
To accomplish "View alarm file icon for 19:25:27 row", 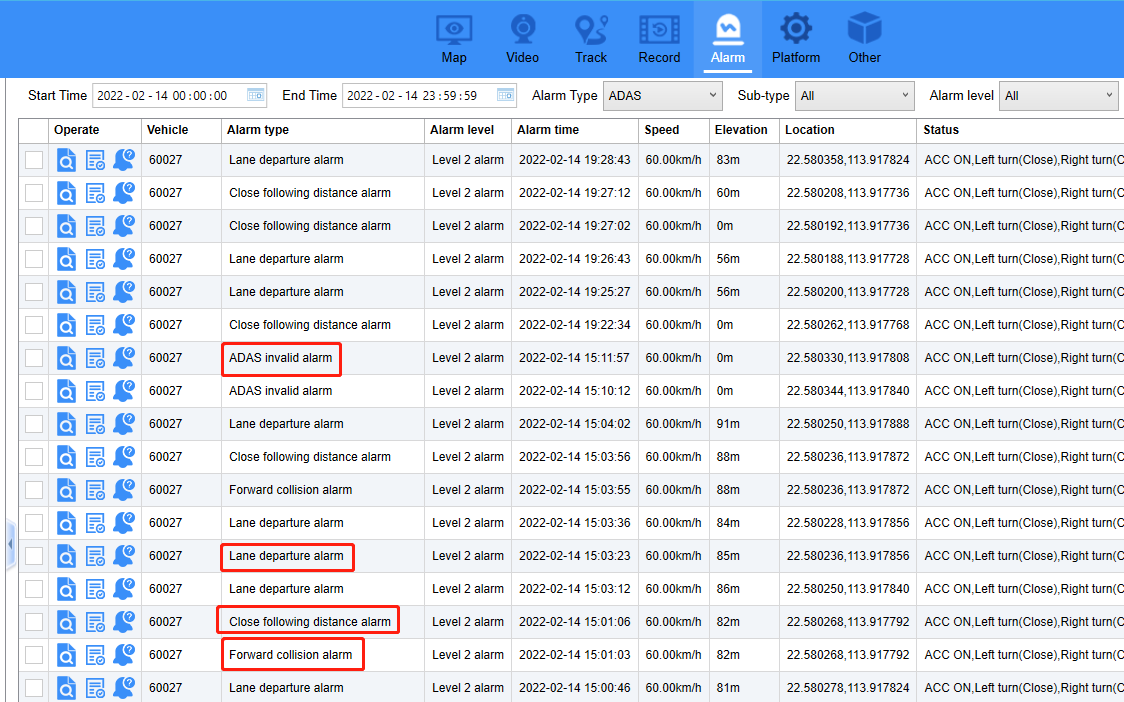I will pos(66,292).
